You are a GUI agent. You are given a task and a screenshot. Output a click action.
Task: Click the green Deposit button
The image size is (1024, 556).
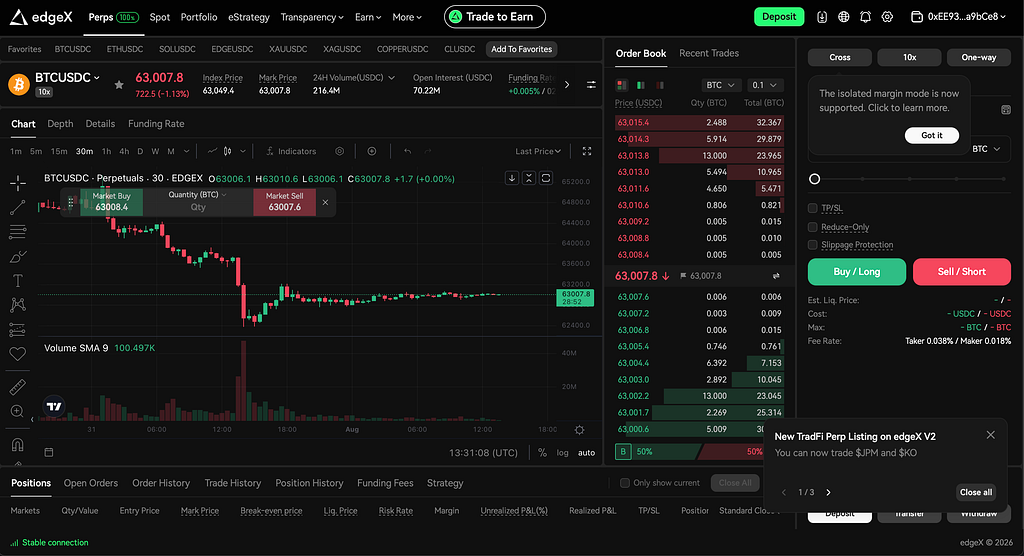pos(779,16)
